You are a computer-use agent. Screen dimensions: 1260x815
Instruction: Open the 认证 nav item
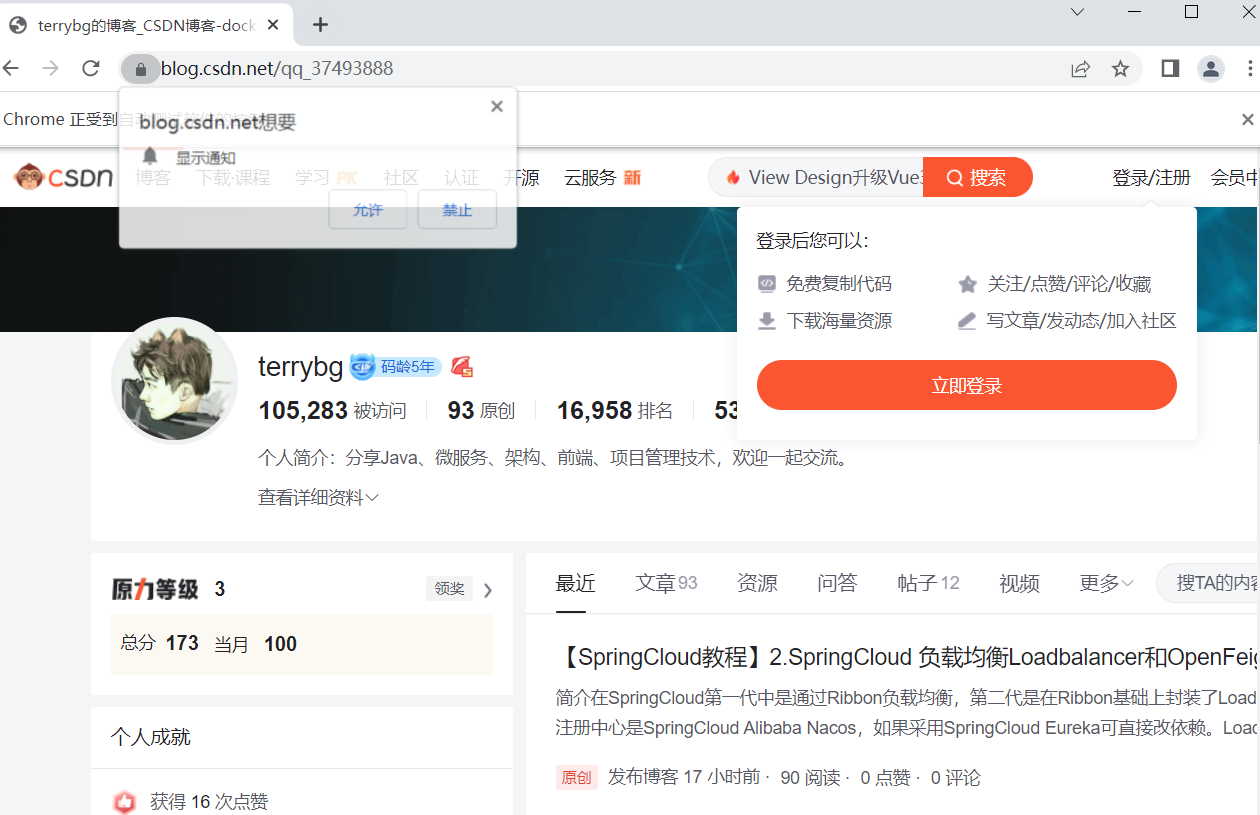pyautogui.click(x=462, y=177)
